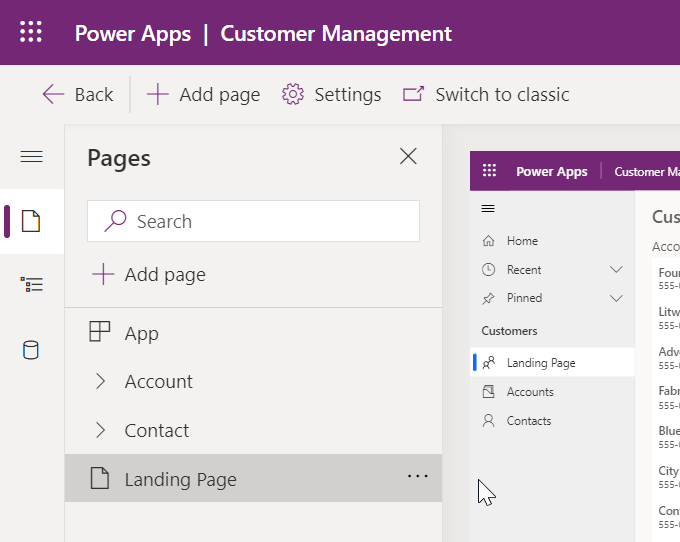
Task: Toggle the left rail hamburger menu
Action: click(x=32, y=157)
